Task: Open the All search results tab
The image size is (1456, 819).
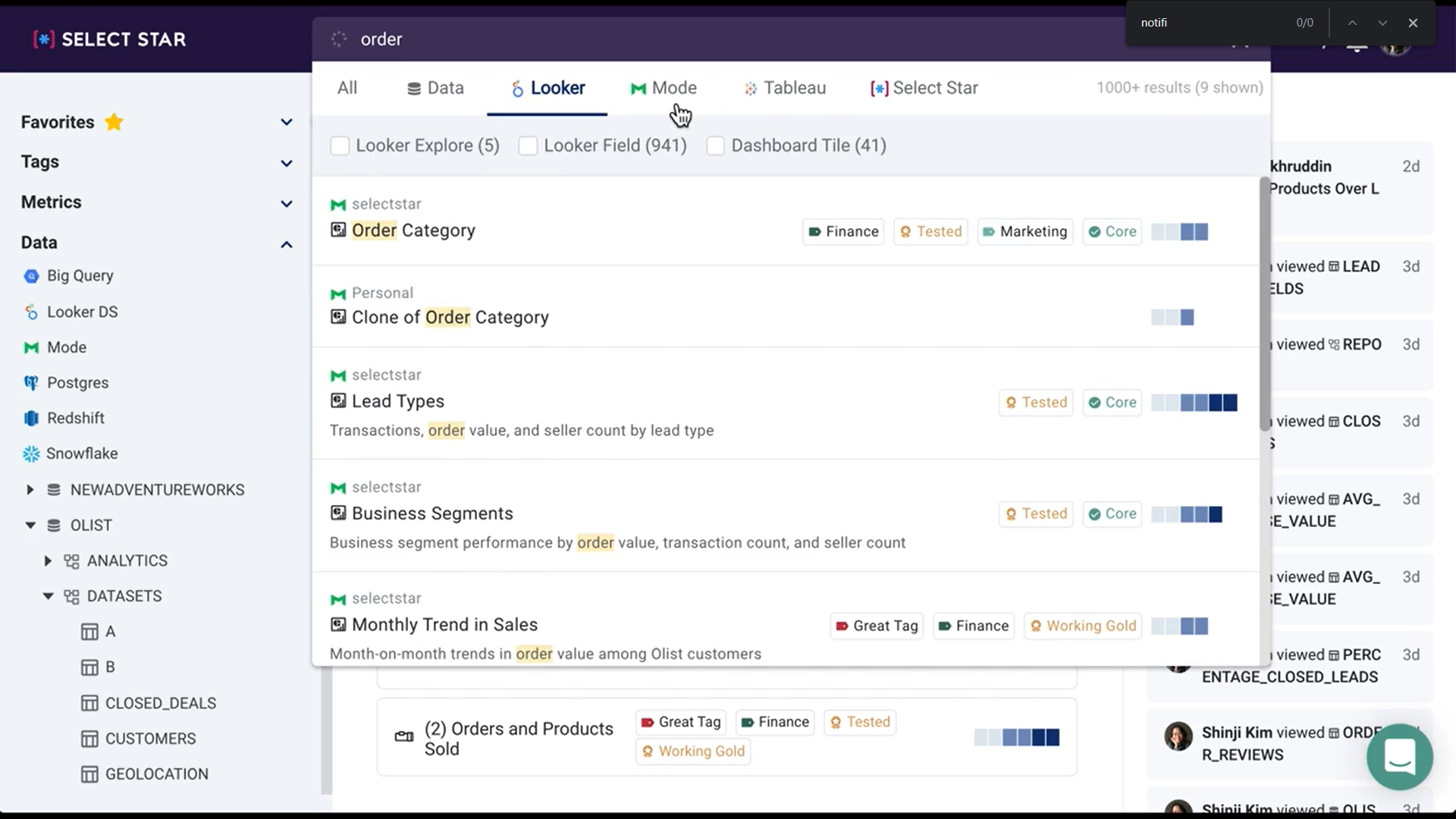Action: [347, 87]
